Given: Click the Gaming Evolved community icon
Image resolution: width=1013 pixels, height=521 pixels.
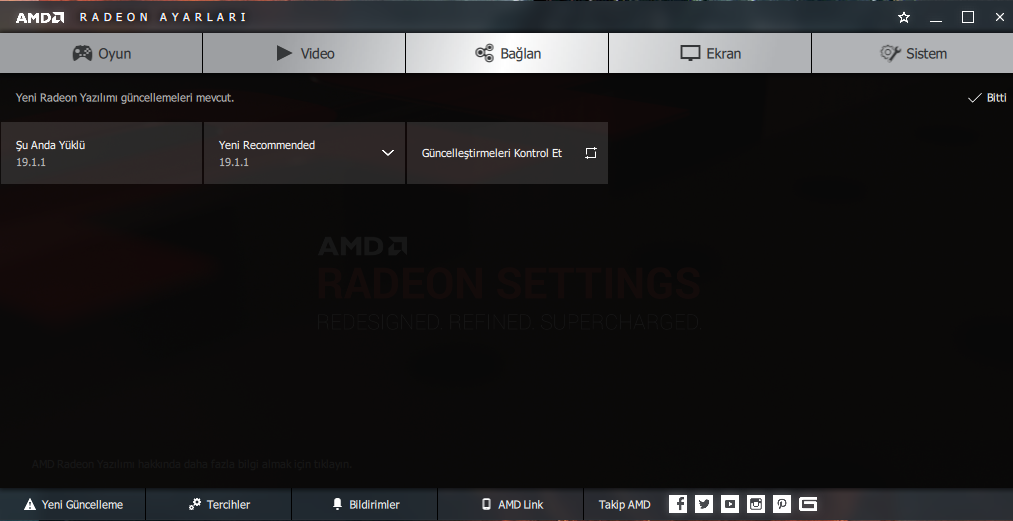Looking at the screenshot, I should (x=808, y=504).
